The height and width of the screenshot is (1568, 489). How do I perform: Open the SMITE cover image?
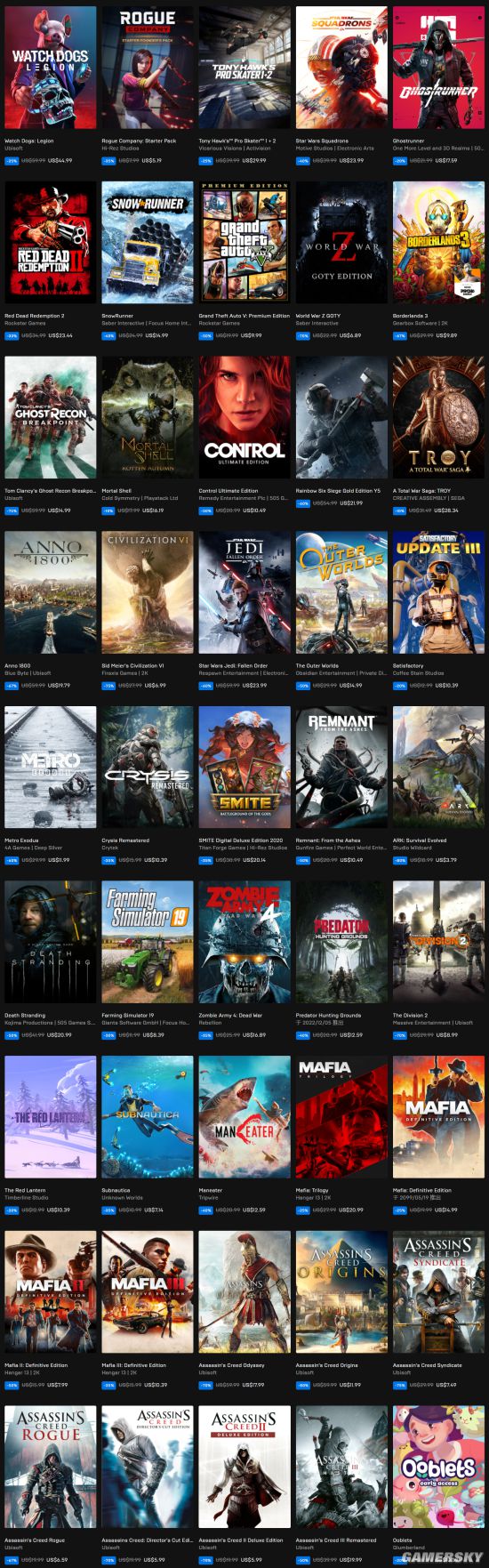click(x=244, y=768)
